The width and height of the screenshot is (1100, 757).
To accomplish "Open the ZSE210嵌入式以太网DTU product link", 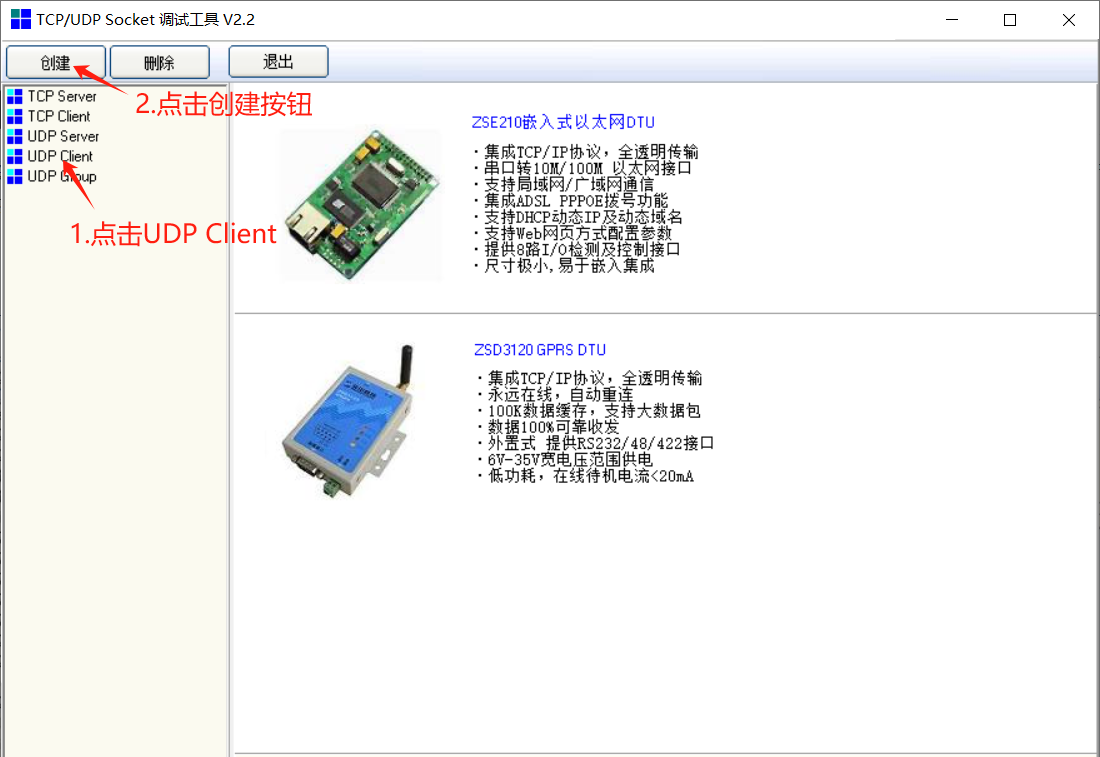I will coord(564,122).
